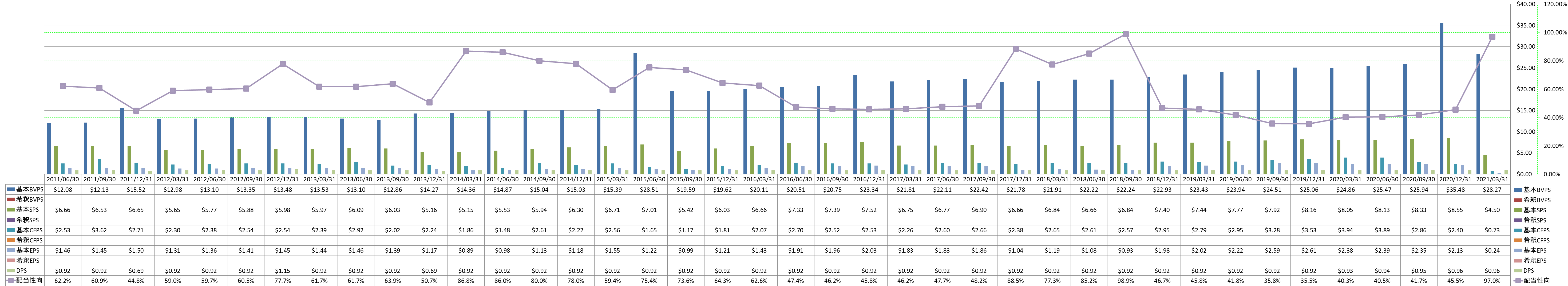Viewport: 1568px width, 286px height.
Task: Select the 97.0% payout ratio cell
Action: point(1492,280)
